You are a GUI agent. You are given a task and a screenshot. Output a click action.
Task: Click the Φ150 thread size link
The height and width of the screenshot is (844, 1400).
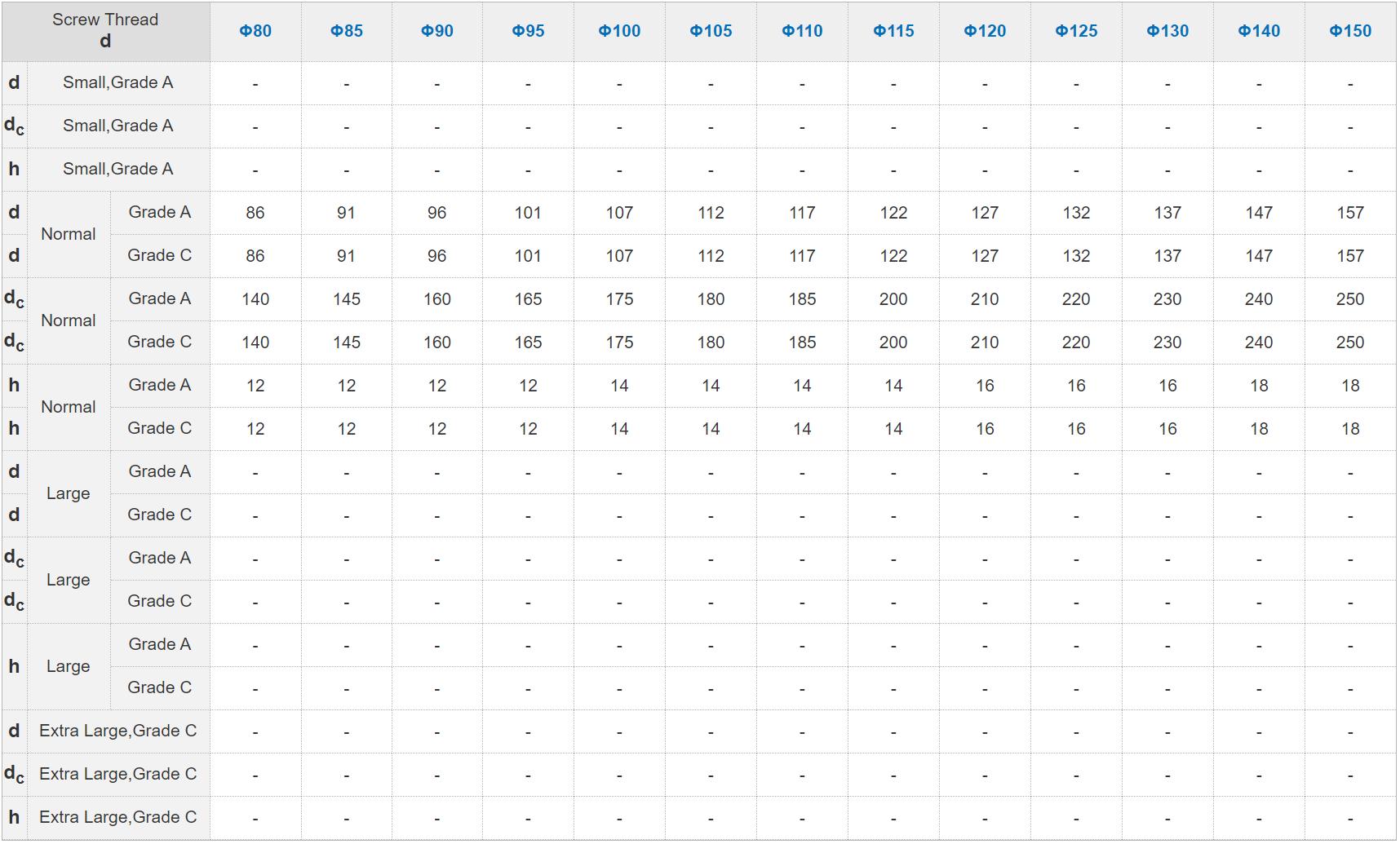pos(1350,31)
